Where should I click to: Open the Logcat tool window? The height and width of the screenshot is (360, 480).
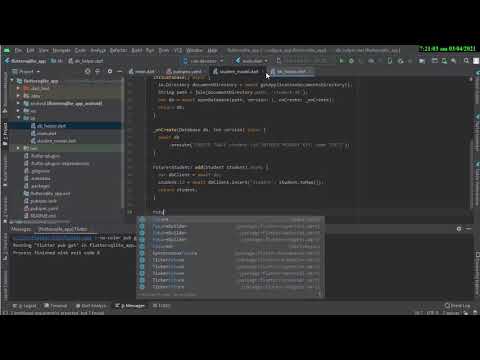point(26,306)
